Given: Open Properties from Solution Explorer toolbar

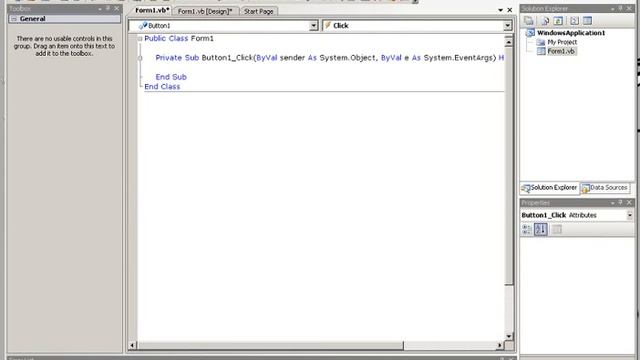Looking at the screenshot, I should 529,21.
